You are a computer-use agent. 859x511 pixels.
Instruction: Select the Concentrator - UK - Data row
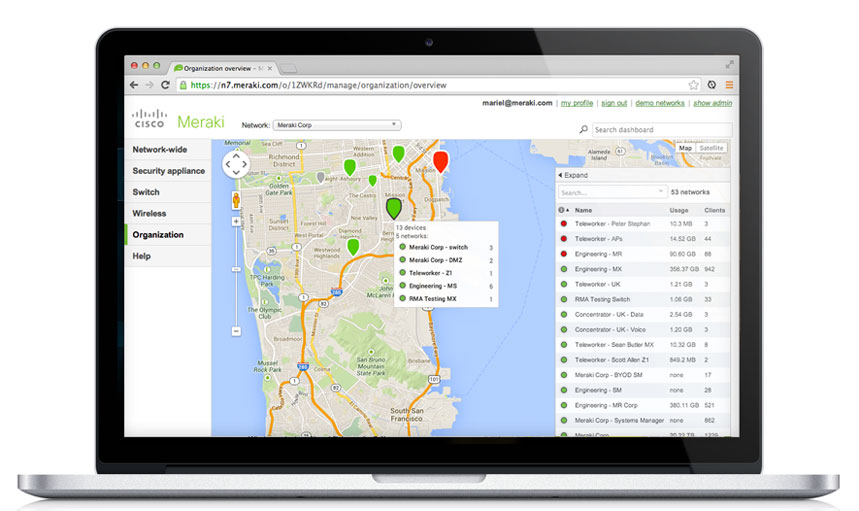coord(643,314)
